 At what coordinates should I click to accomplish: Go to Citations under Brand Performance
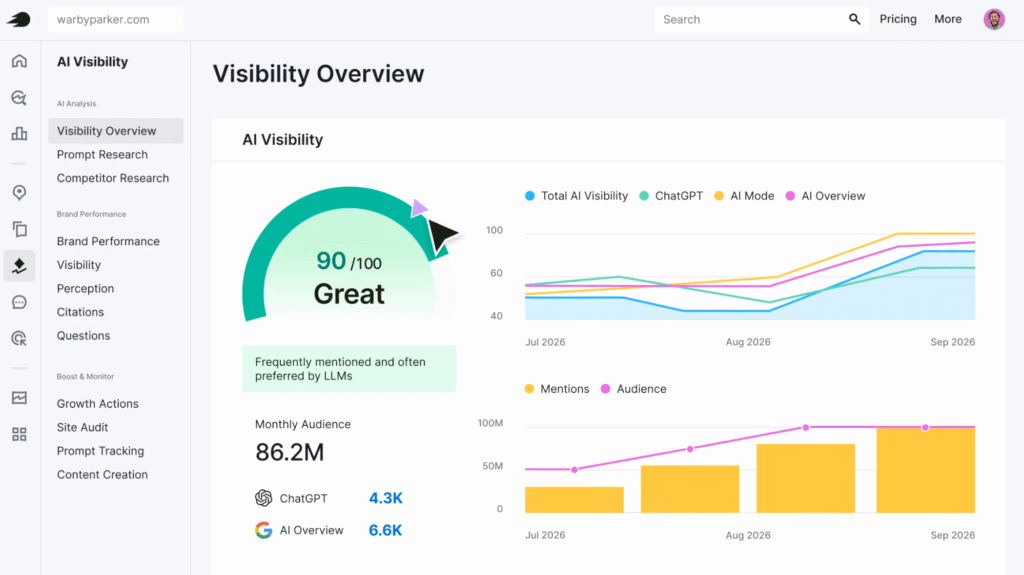point(80,312)
